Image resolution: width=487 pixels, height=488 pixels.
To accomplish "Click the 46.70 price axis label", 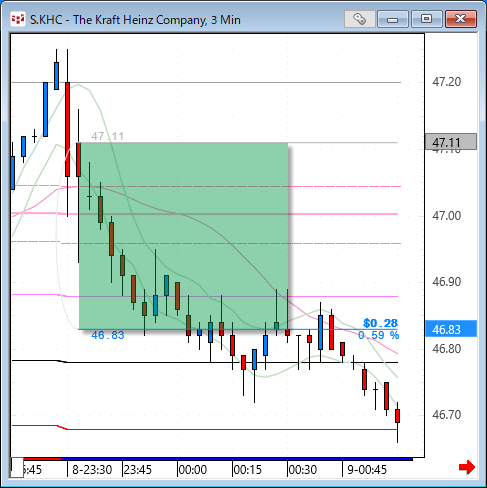I will [446, 415].
